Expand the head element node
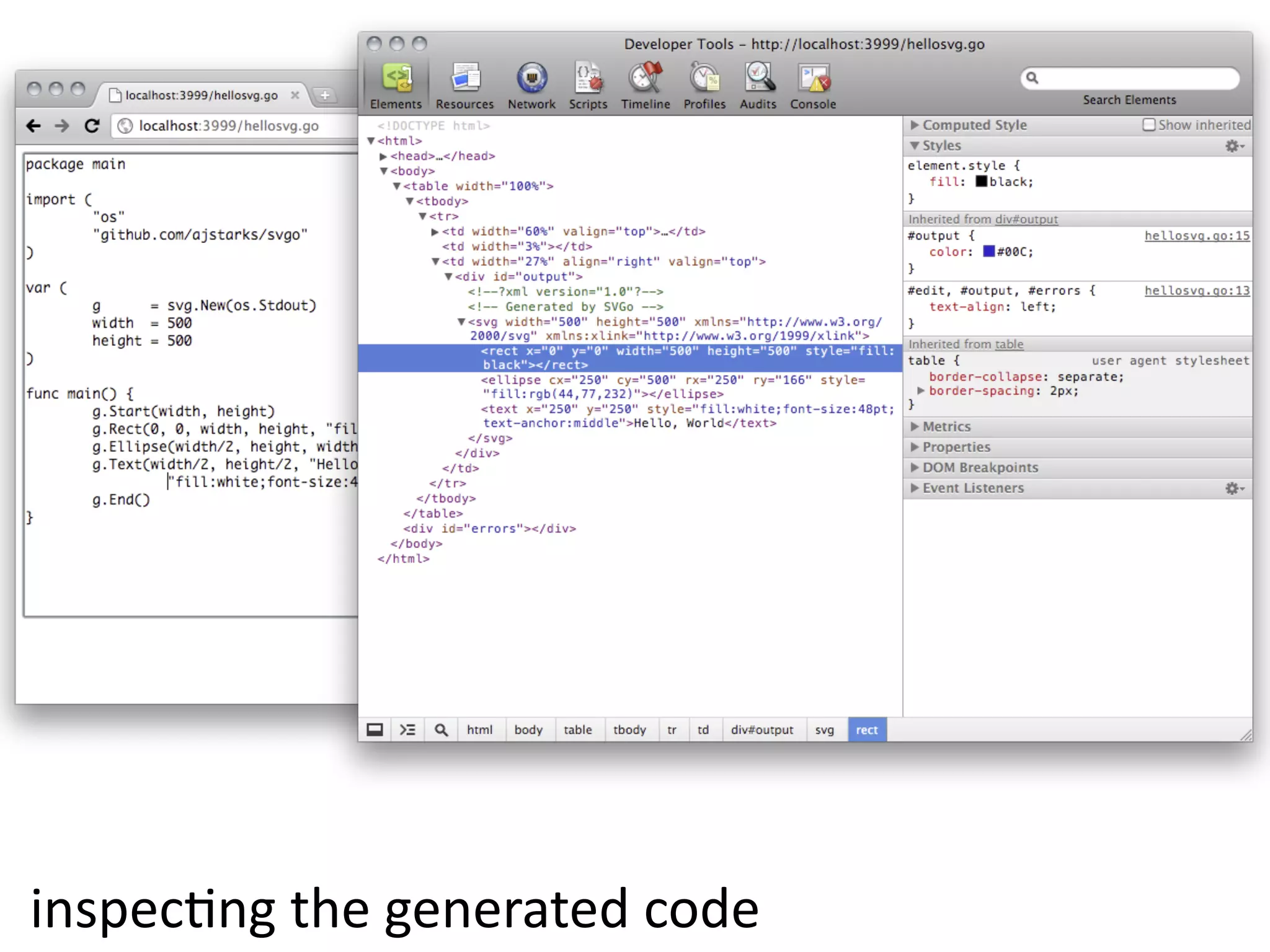 383,156
